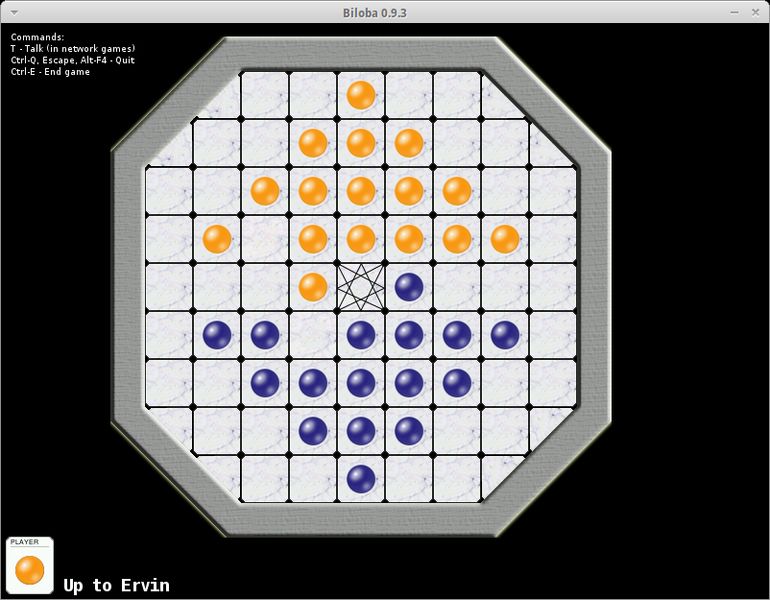
Task: Select center orange ball in five-ball third row
Action: coord(361,191)
